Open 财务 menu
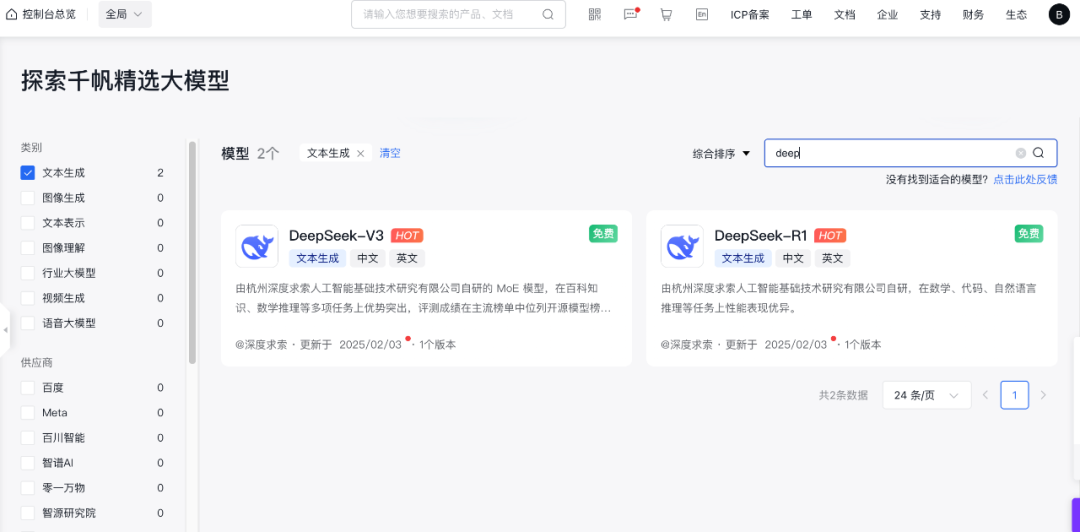The width and height of the screenshot is (1080, 532). pyautogui.click(x=973, y=14)
